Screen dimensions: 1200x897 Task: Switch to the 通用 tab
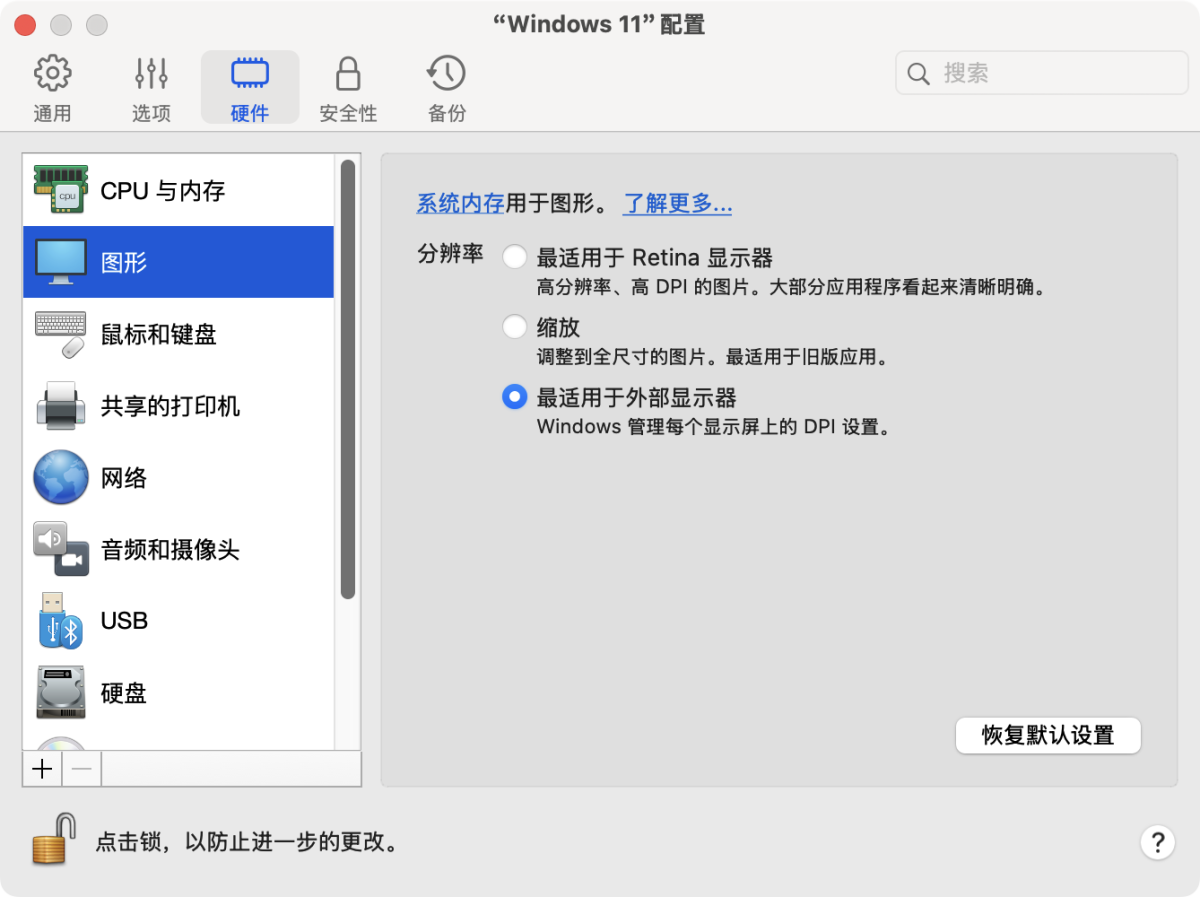(x=52, y=88)
